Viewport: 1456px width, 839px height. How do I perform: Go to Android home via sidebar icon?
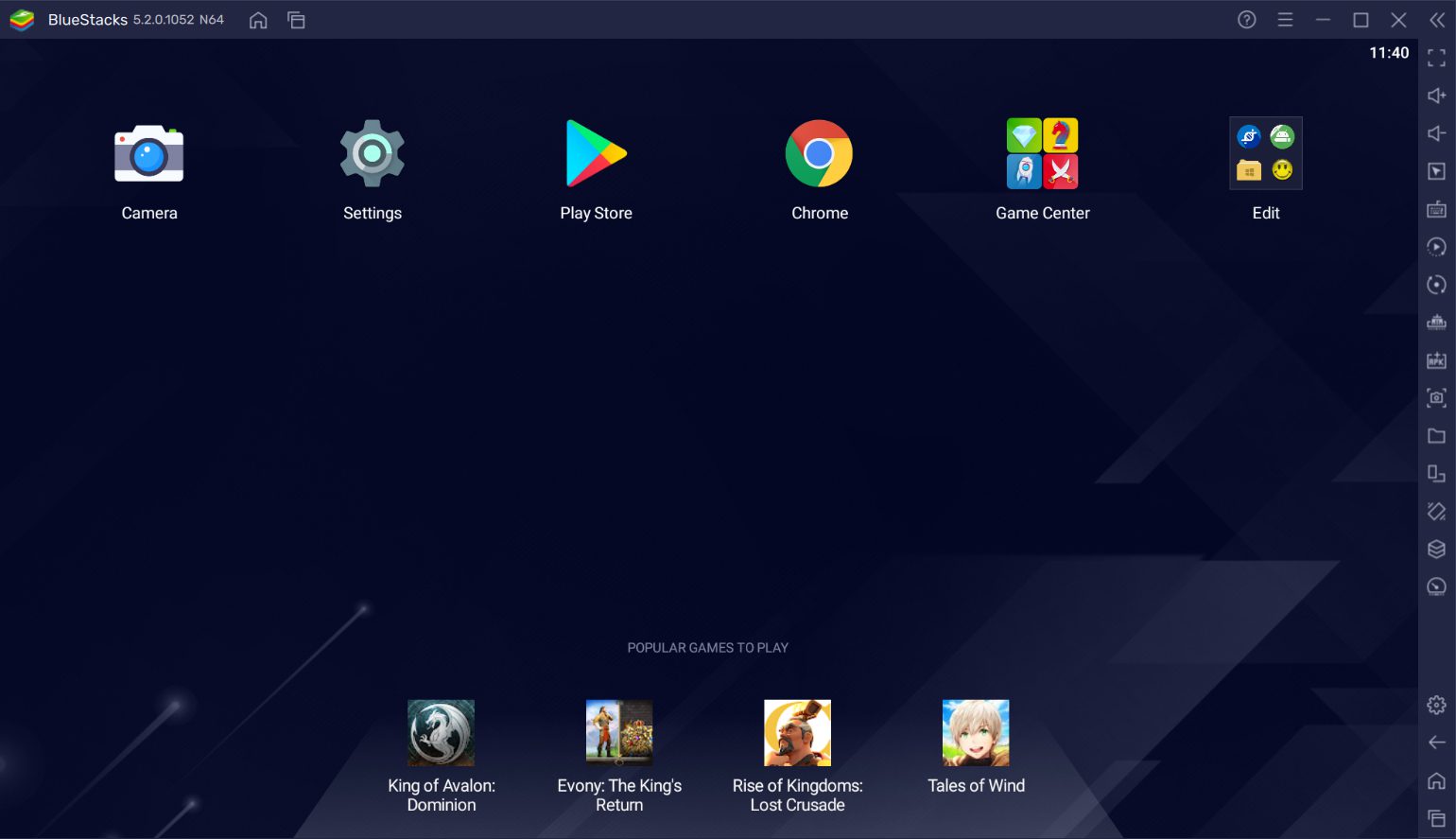pos(1436,780)
